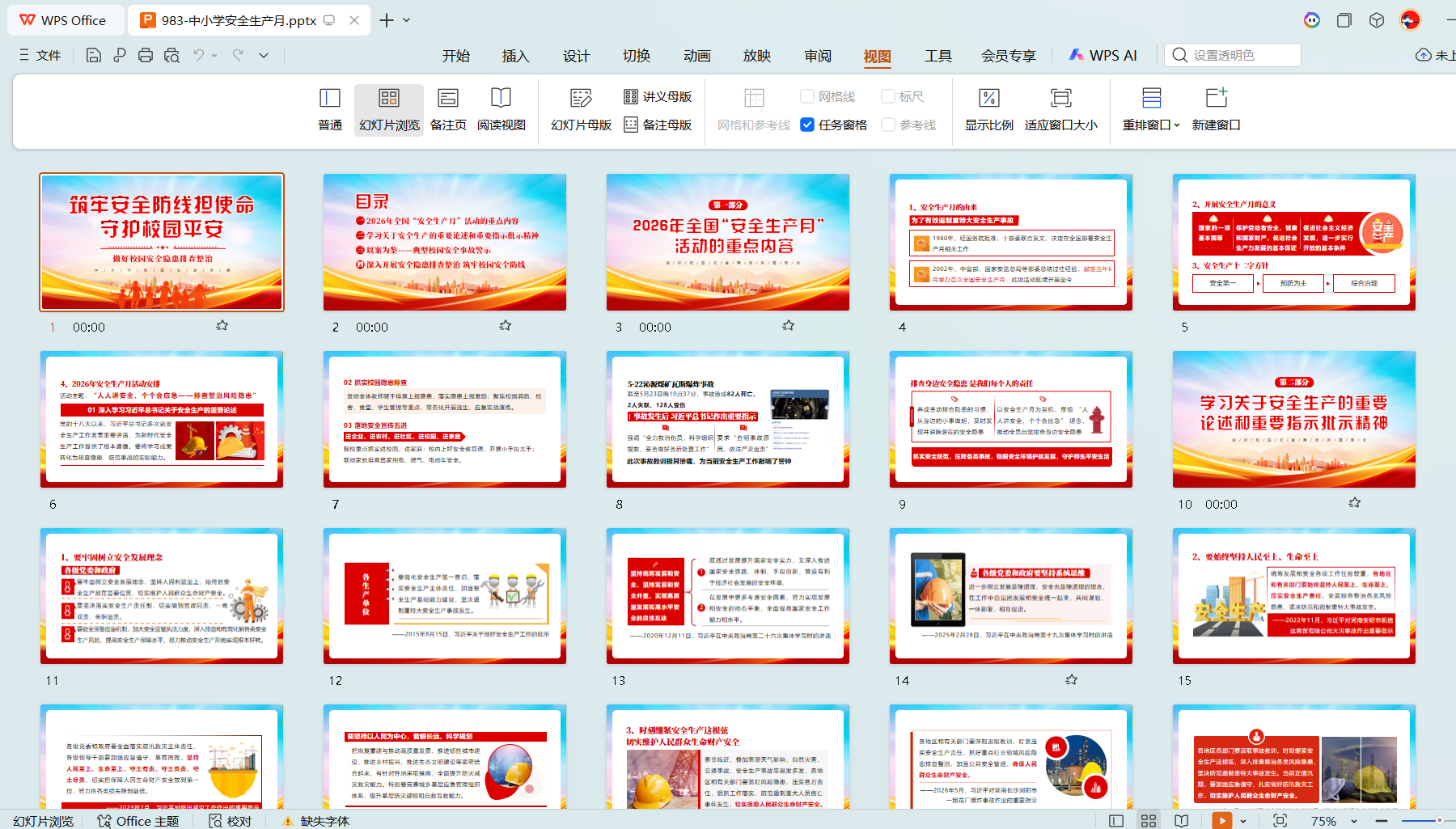Open 切换 ribbon tab
Image resolution: width=1456 pixels, height=829 pixels.
(x=637, y=55)
